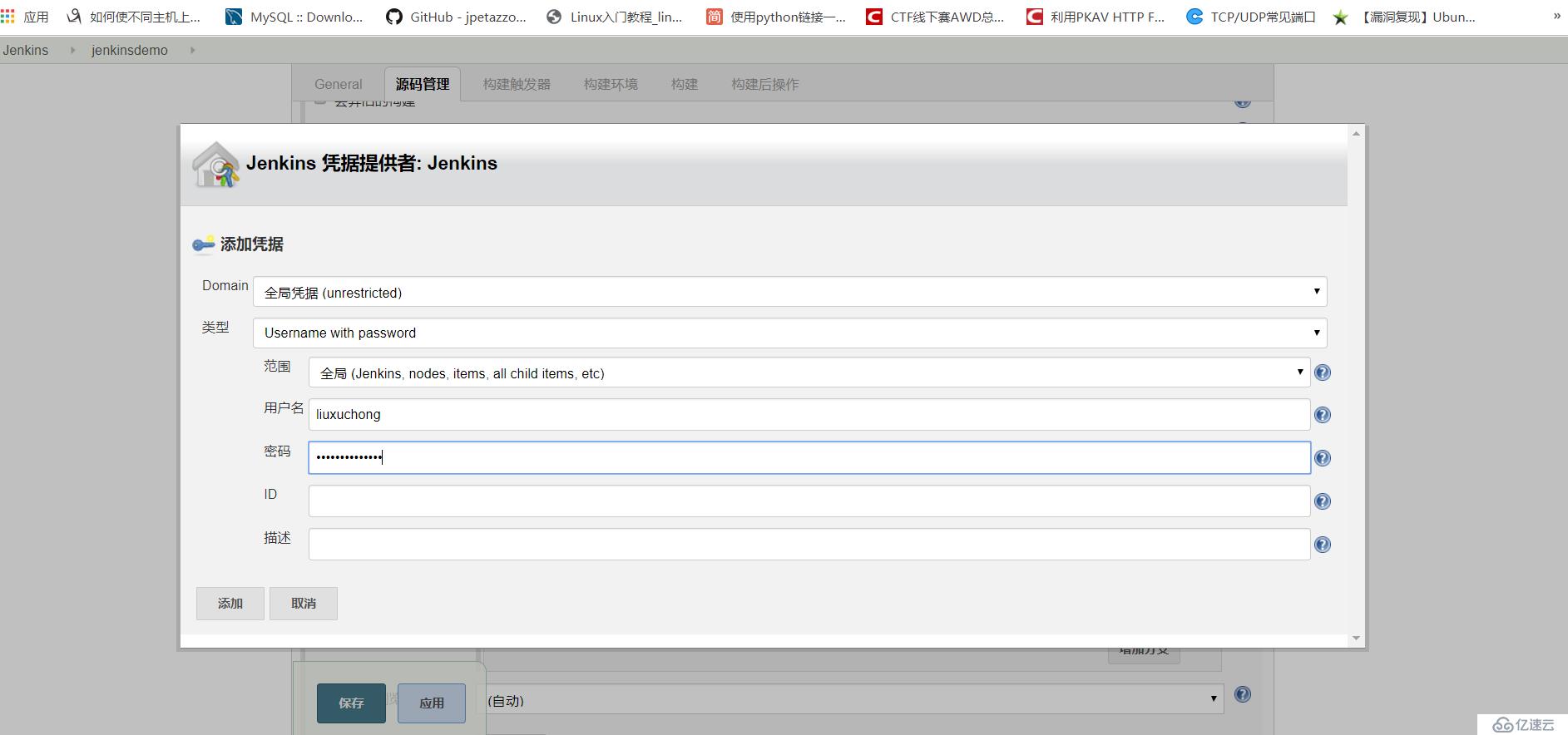Screen dimensions: 1568x735
Task: Expand the jenkinsdemo breadcrumb arrow
Action: (192, 50)
